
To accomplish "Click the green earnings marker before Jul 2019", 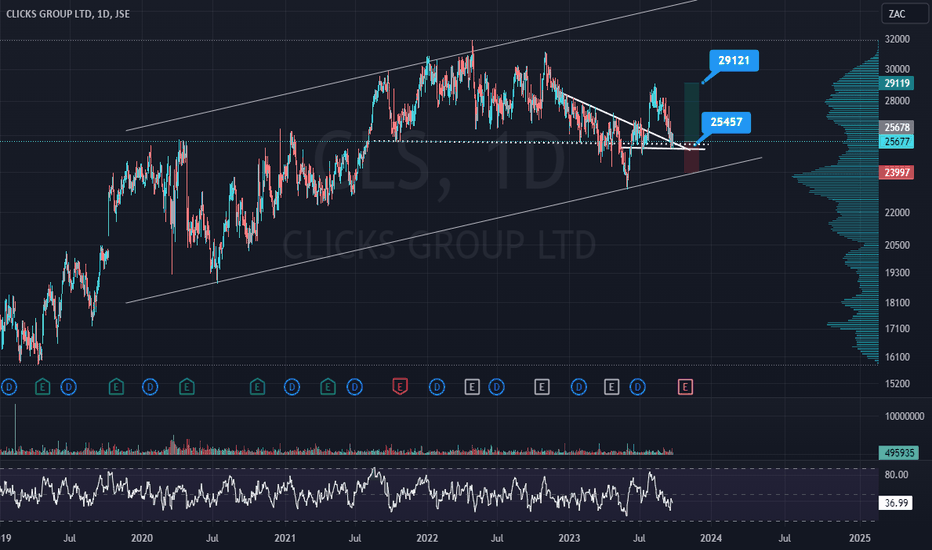I will pos(42,388).
